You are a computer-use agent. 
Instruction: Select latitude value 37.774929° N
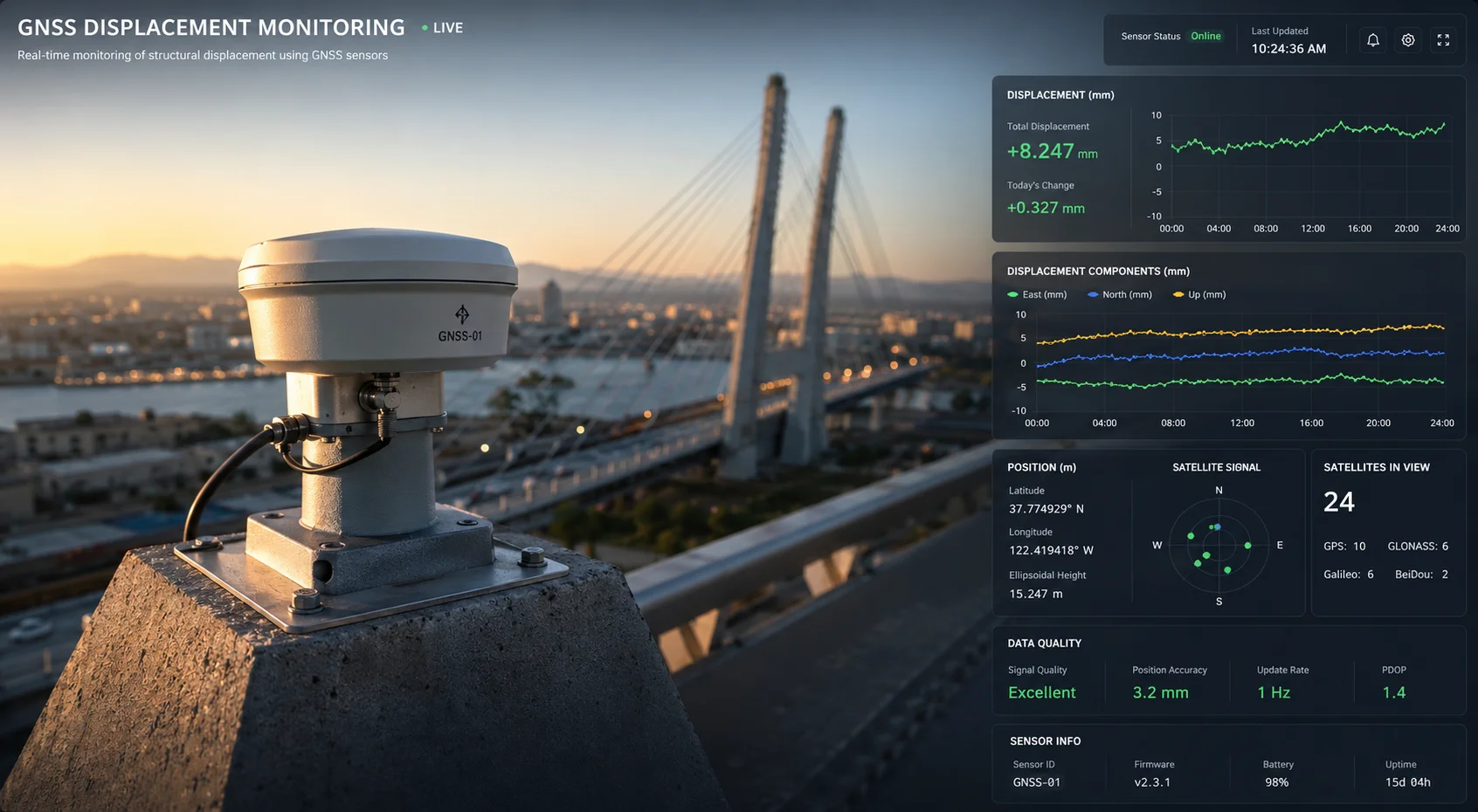click(x=1046, y=509)
